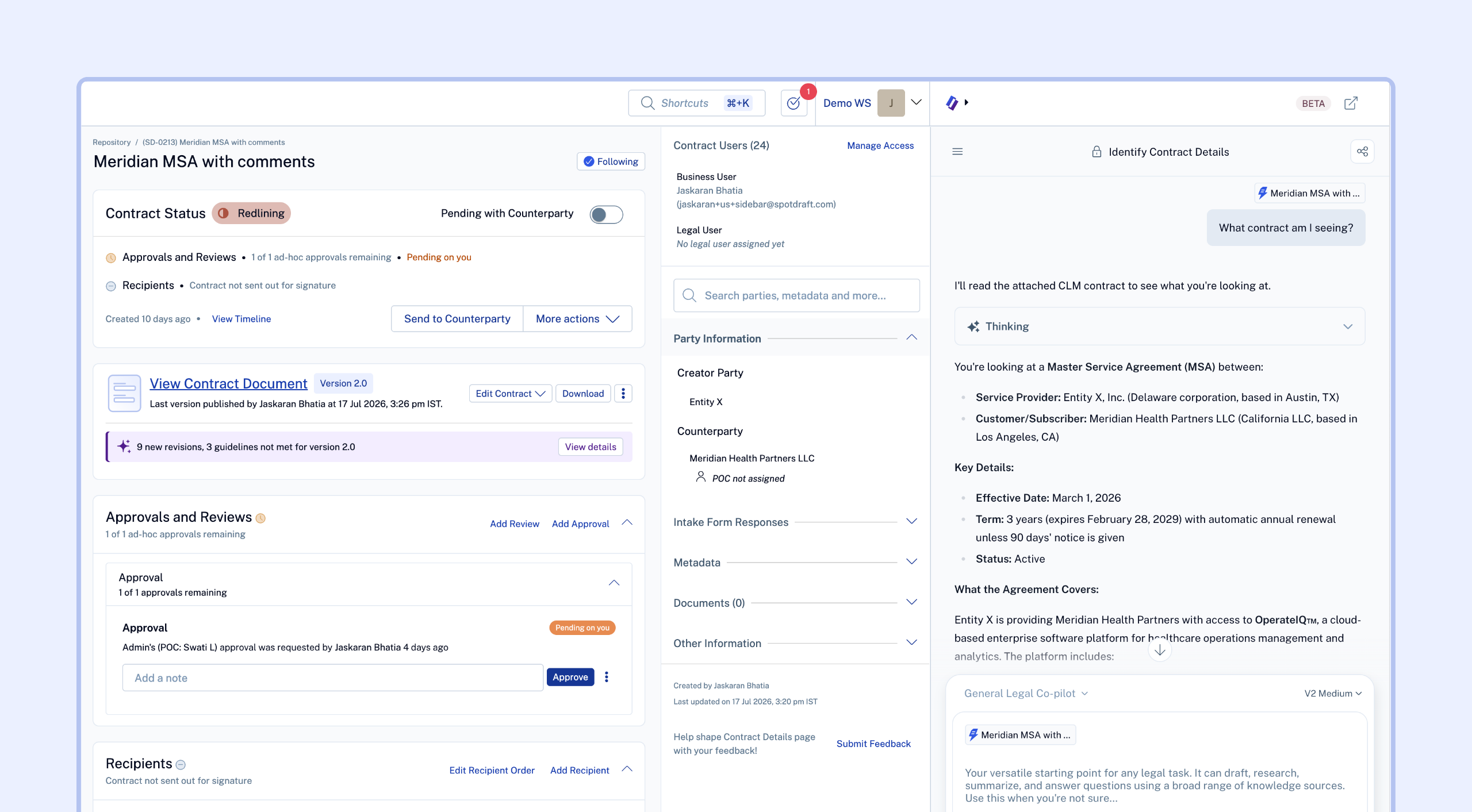1472x812 pixels.
Task: Toggle the Following button
Action: (611, 161)
